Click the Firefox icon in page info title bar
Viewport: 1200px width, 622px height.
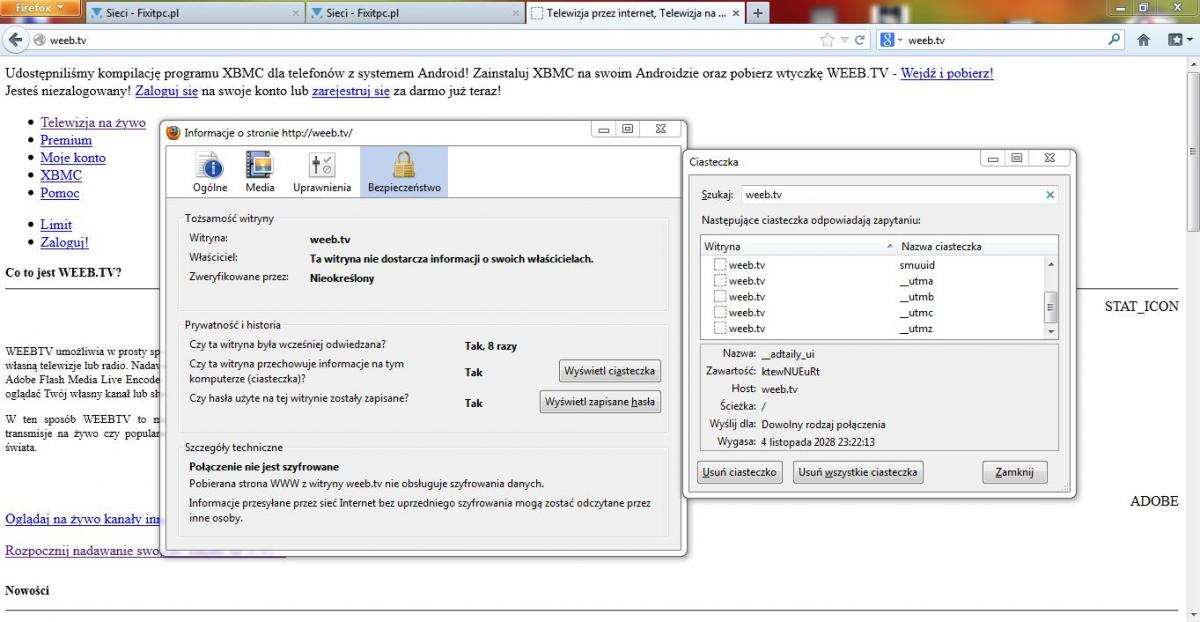[x=173, y=132]
